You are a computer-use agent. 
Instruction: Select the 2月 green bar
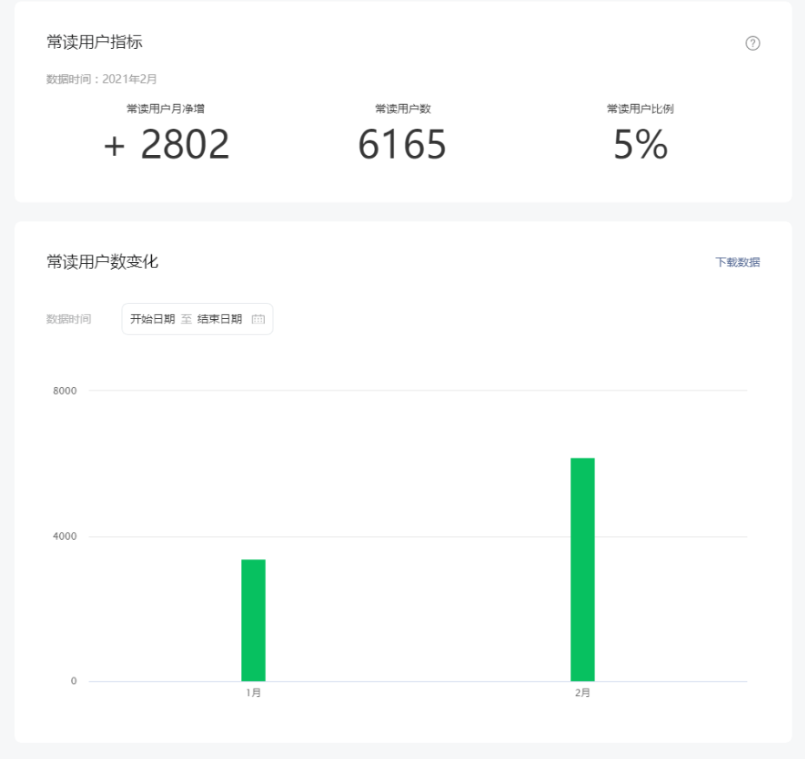click(583, 570)
